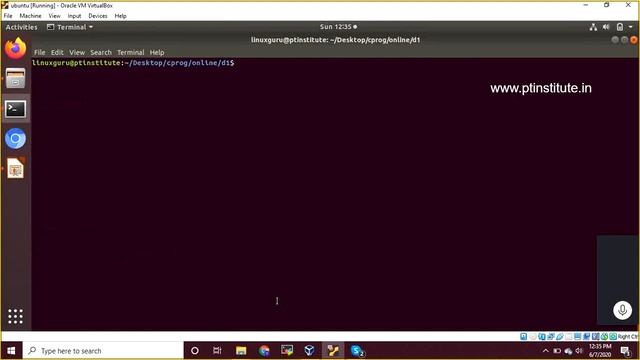Open the Terminal menu in terminal menubar
640x360 pixels.
click(131, 52)
